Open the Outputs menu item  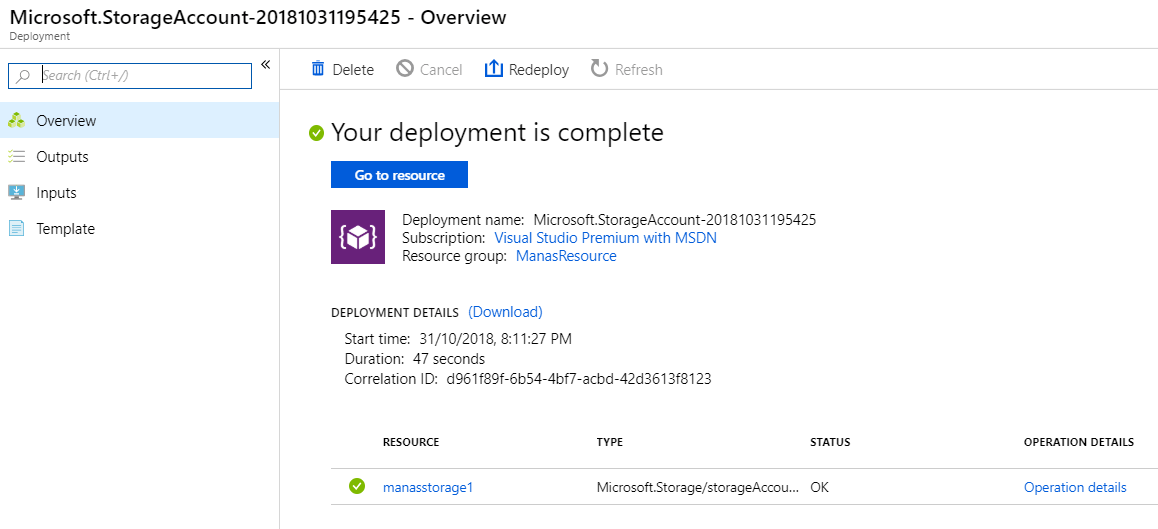pos(140,157)
